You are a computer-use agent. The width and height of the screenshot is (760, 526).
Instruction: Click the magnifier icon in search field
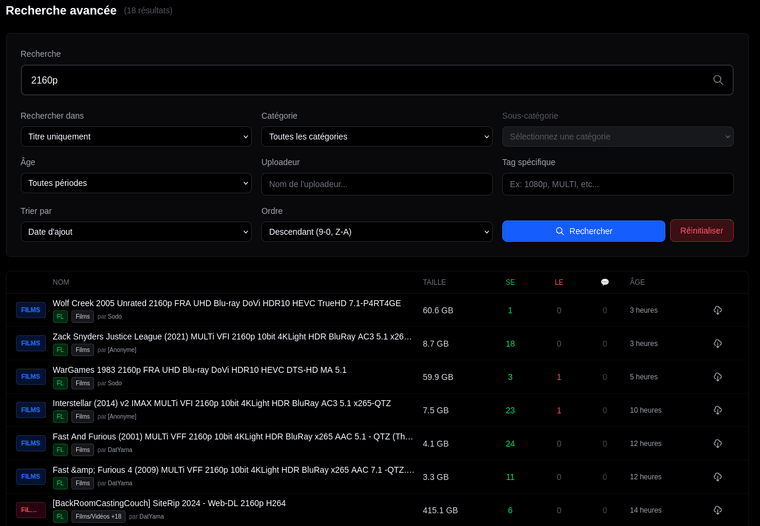[717, 80]
